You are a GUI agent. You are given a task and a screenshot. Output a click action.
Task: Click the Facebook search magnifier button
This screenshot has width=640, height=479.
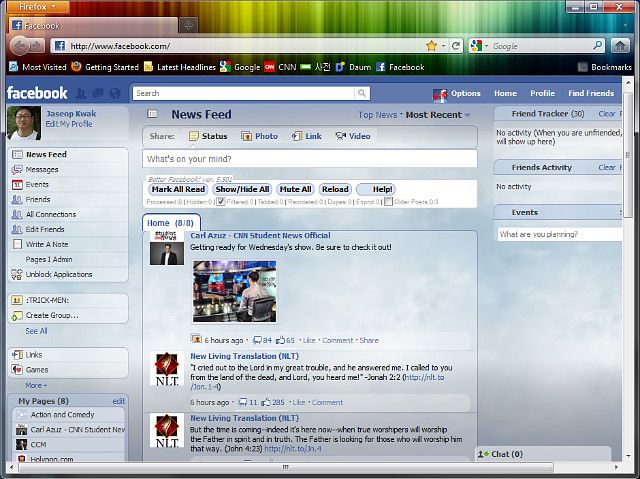coord(362,93)
